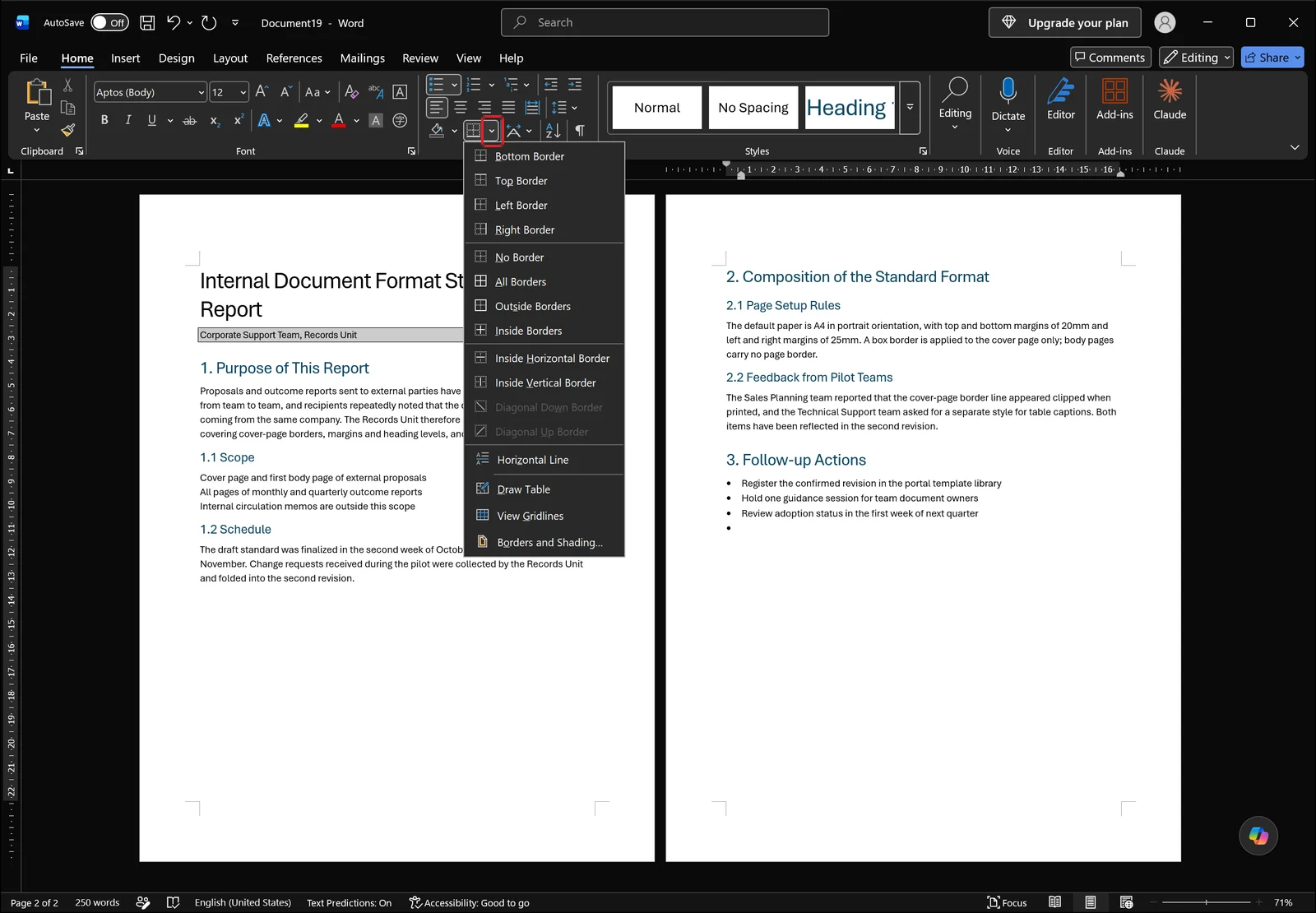Toggle Italic formatting
This screenshot has width=1316, height=913.
point(128,120)
